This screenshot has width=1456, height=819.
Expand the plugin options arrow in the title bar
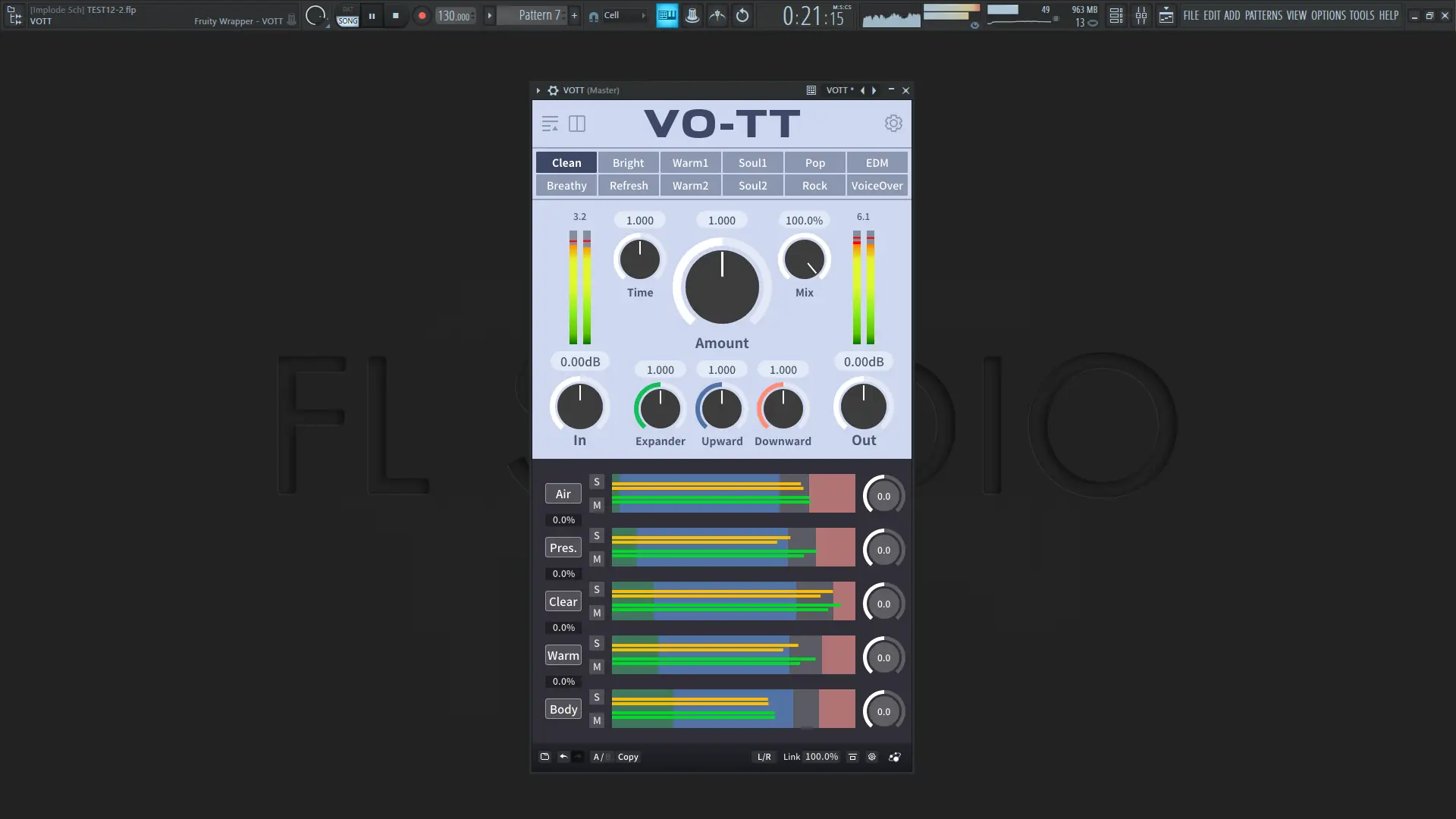(x=538, y=90)
